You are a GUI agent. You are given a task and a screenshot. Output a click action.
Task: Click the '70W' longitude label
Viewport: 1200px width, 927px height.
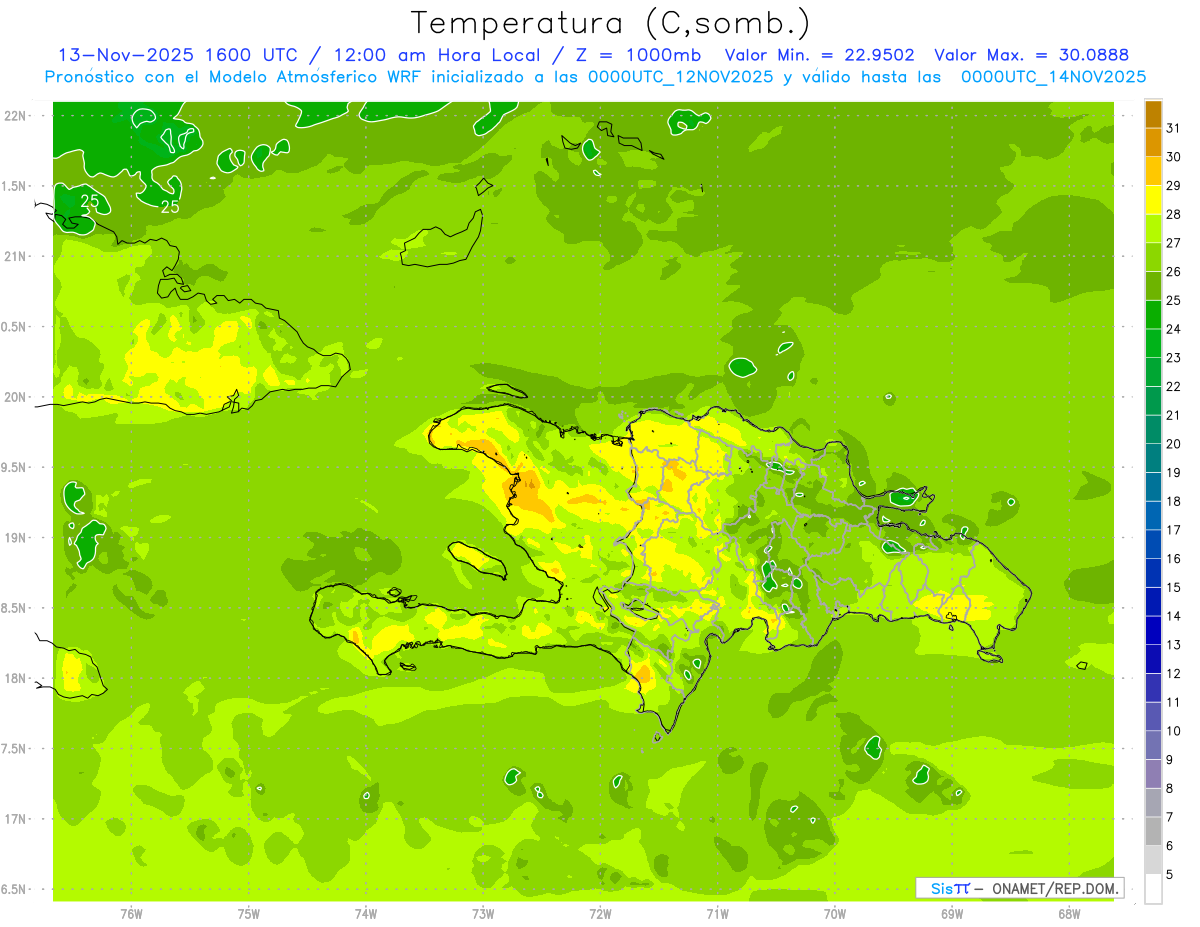pyautogui.click(x=834, y=913)
